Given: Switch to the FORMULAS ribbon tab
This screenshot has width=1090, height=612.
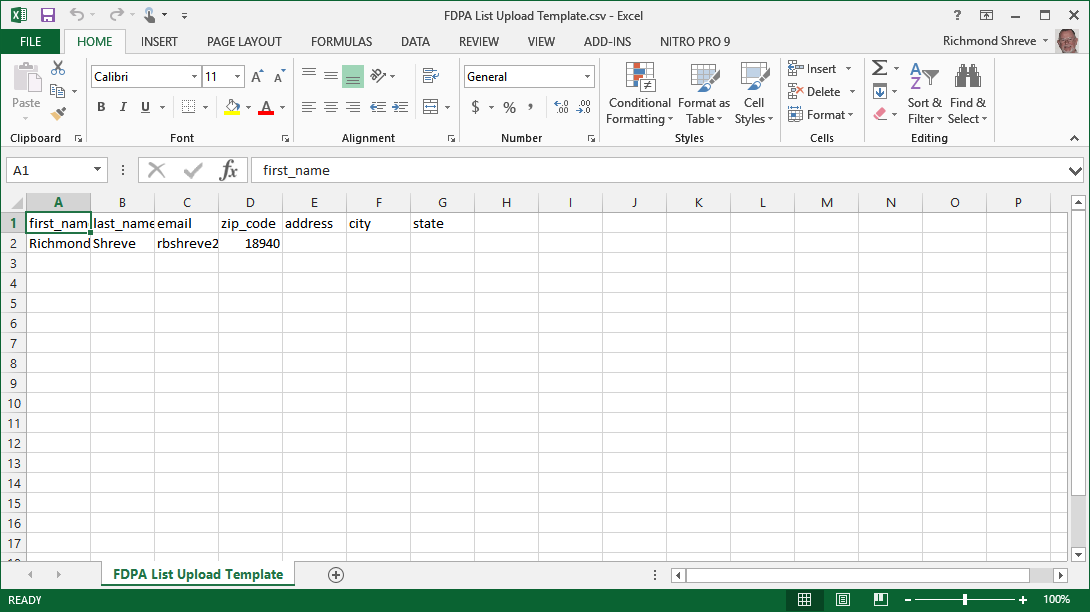Looking at the screenshot, I should (341, 42).
